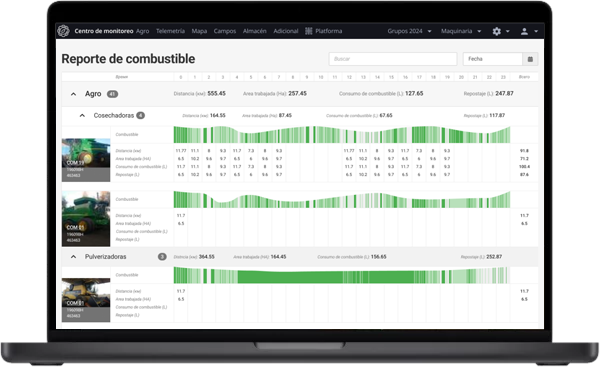Open dropdown arrow beside user icon
The image size is (600, 367).
click(x=536, y=31)
